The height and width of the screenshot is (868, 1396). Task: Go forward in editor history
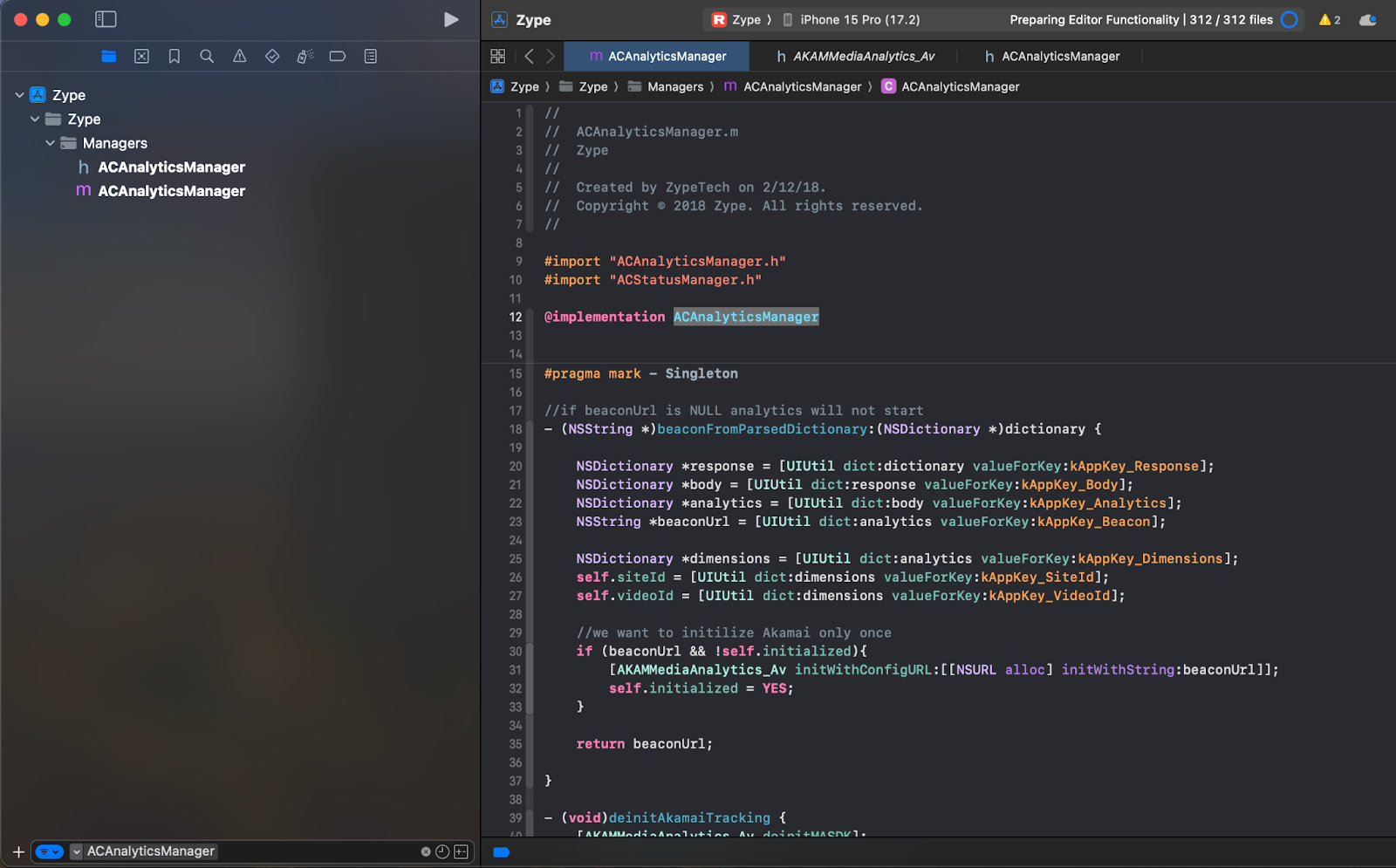coord(551,56)
